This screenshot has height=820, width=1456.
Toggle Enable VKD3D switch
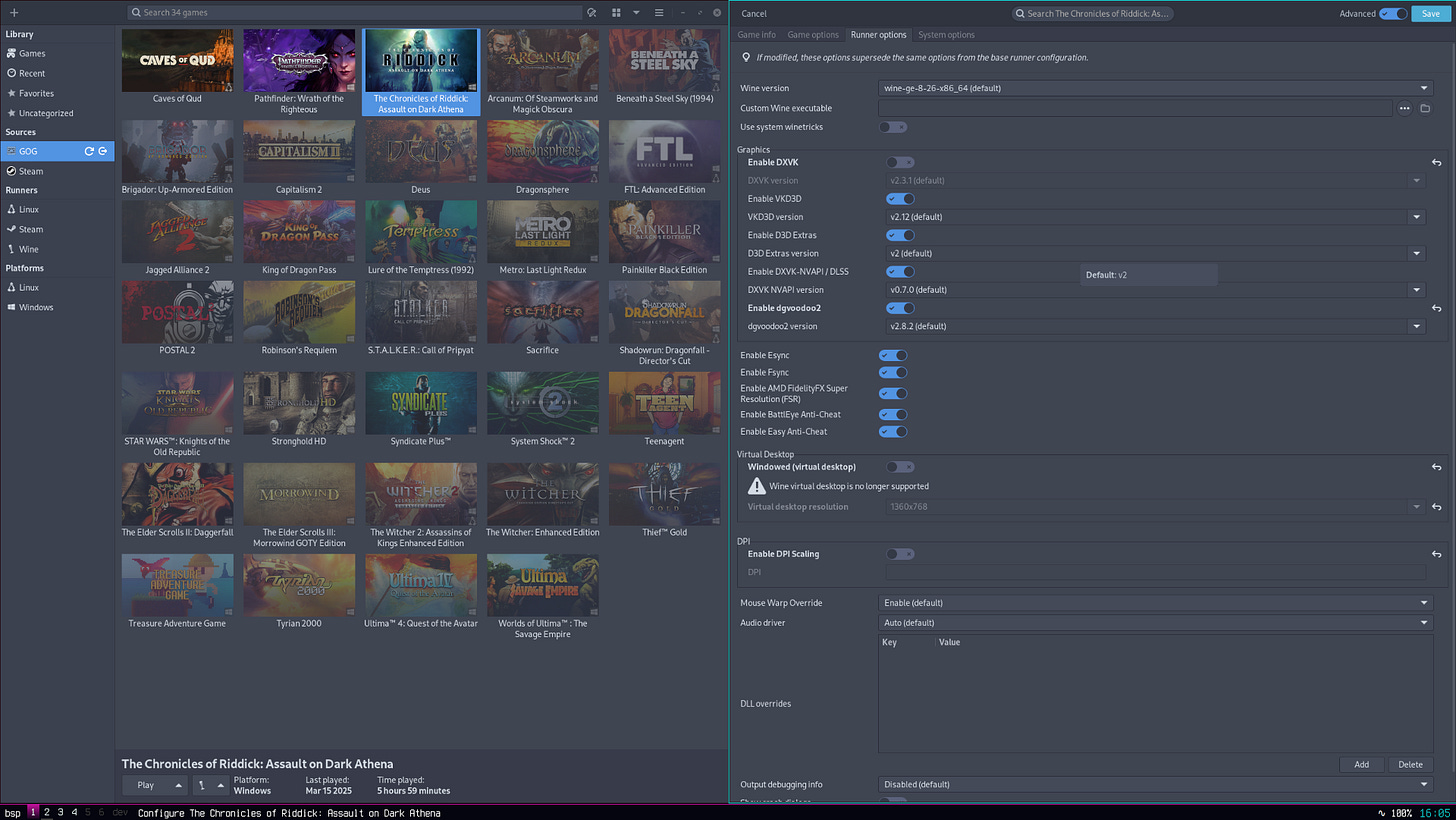tap(900, 198)
